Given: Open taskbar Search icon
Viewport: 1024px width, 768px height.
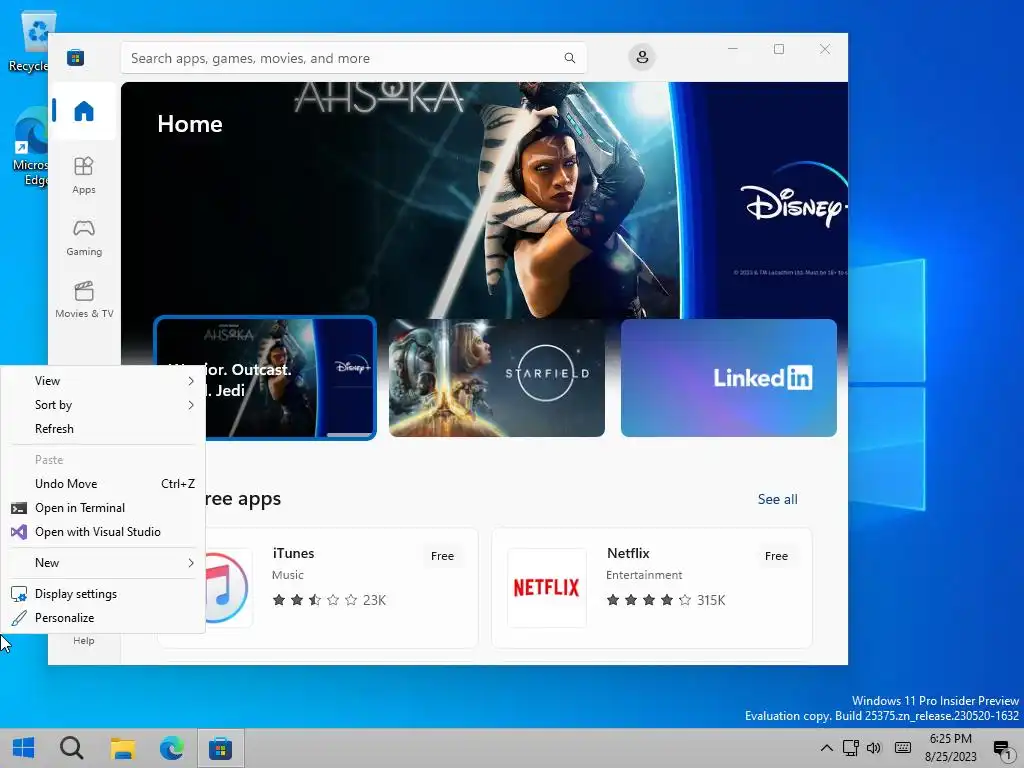Looking at the screenshot, I should coord(71,748).
